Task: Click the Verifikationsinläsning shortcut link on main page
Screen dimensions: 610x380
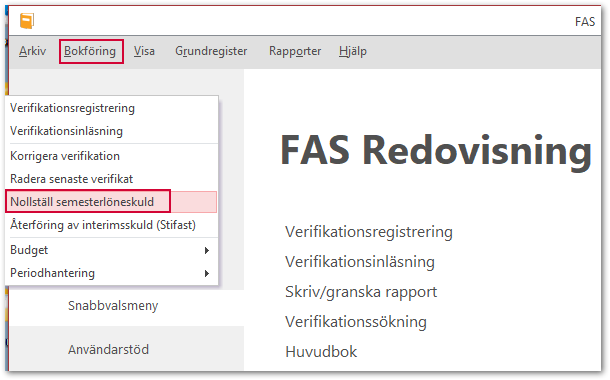Action: 360,262
